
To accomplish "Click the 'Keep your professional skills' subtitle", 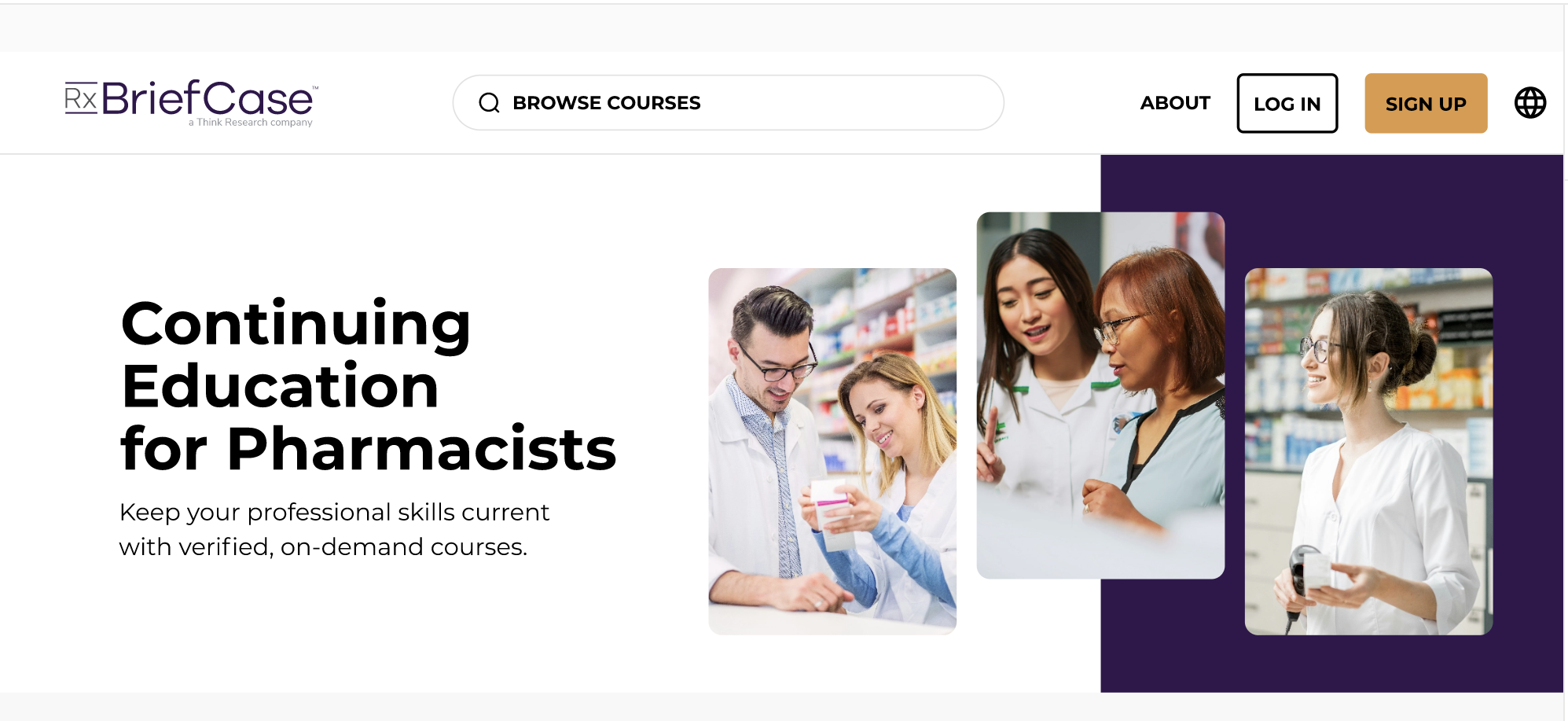I will click(334, 529).
